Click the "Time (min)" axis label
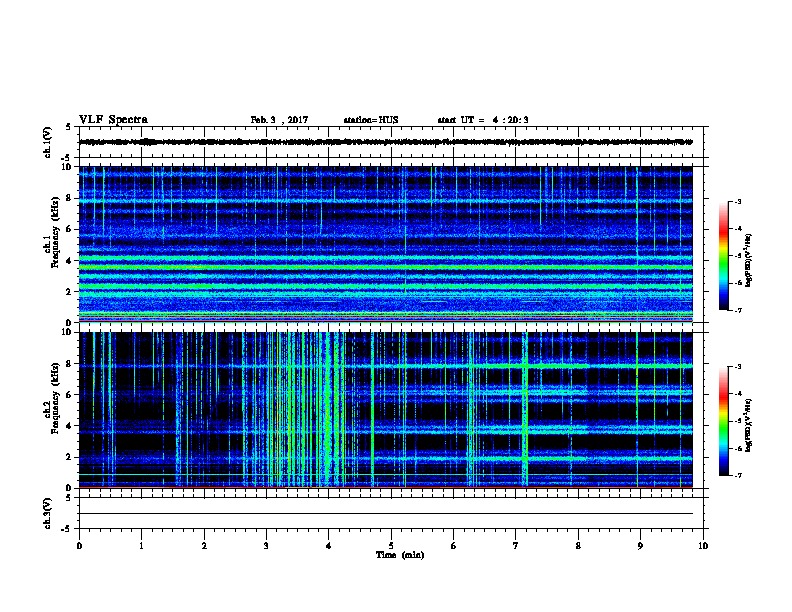The height and width of the screenshot is (612, 792). tap(400, 555)
